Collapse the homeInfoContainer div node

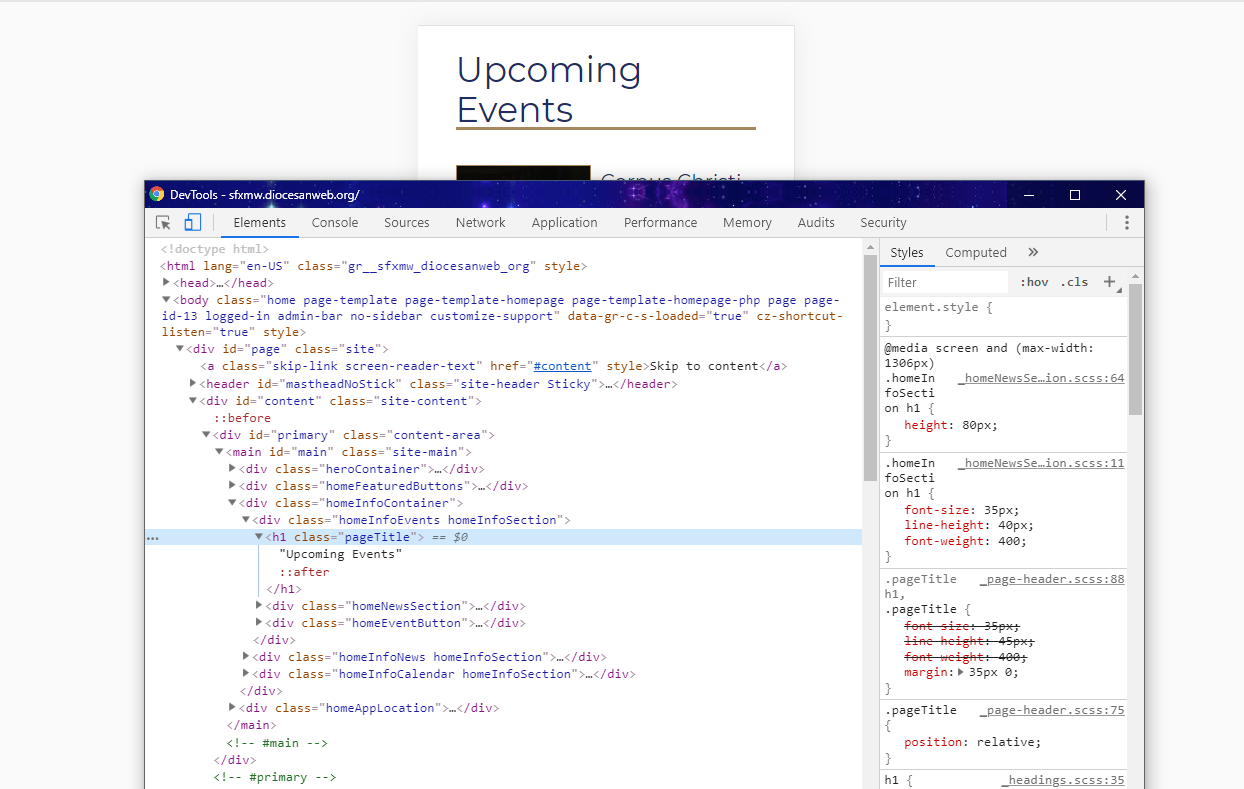[233, 503]
